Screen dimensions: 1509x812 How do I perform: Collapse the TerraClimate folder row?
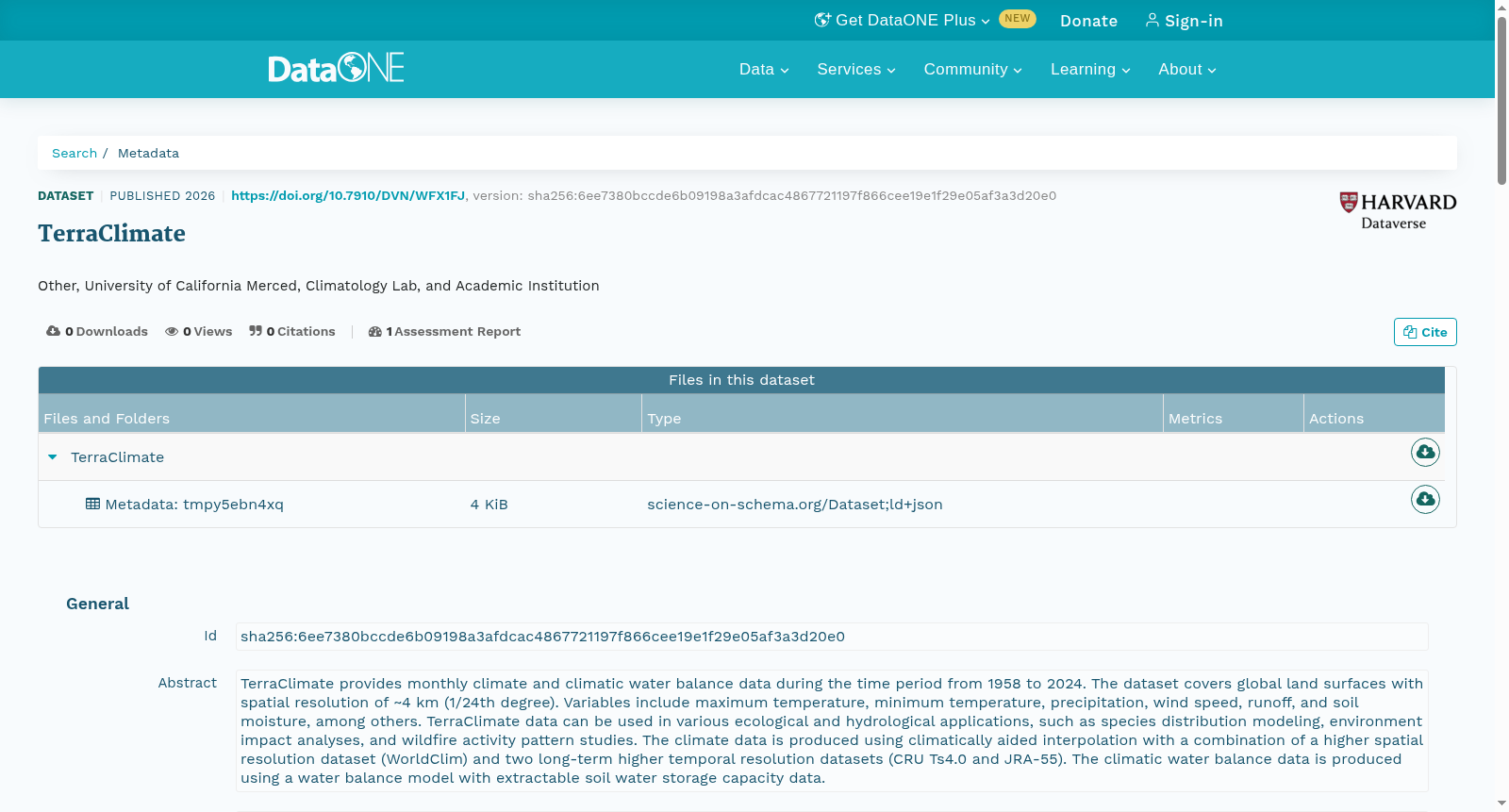53,457
